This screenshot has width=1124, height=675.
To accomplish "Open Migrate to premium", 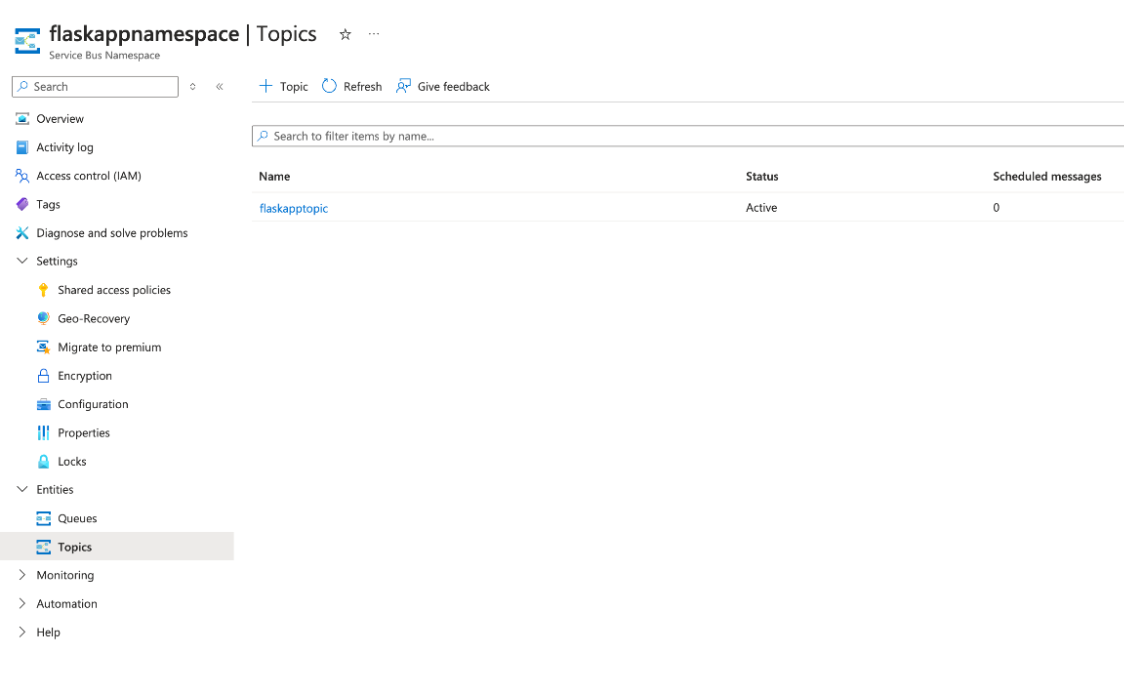I will (110, 347).
